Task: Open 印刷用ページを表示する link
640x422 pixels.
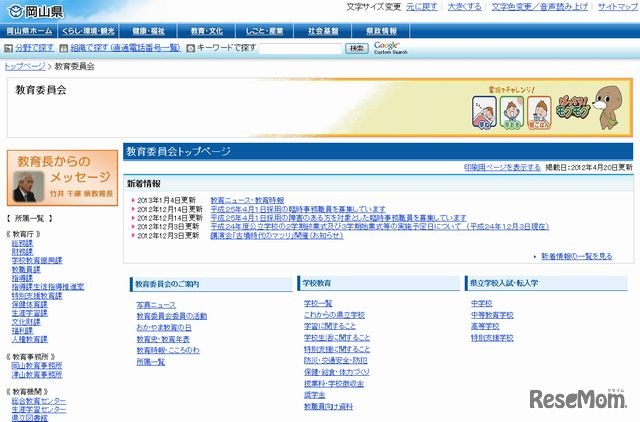Action: tap(502, 167)
